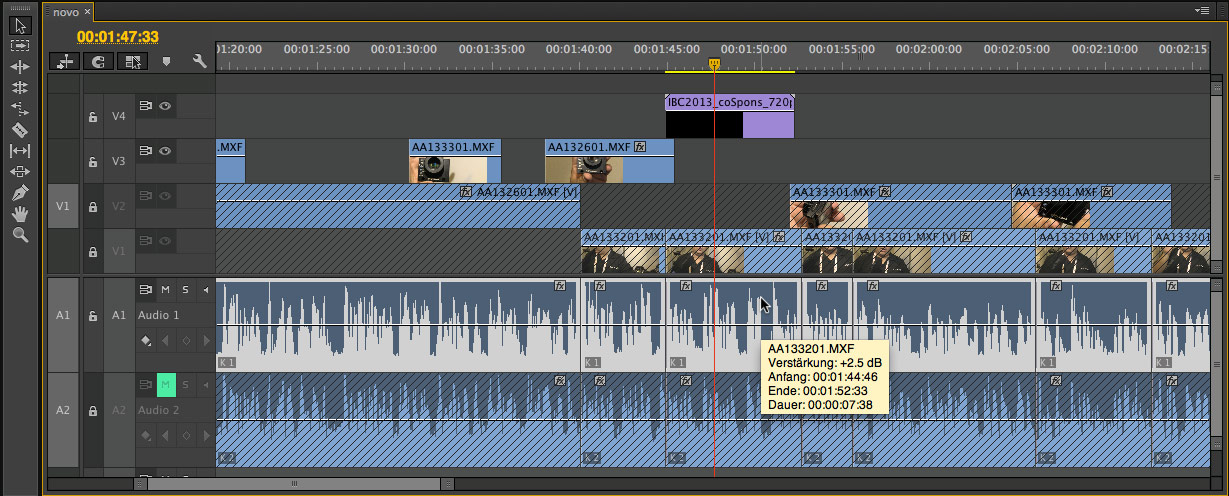
Task: Click the horizontal timeline zoom scrollbar
Action: [294, 483]
